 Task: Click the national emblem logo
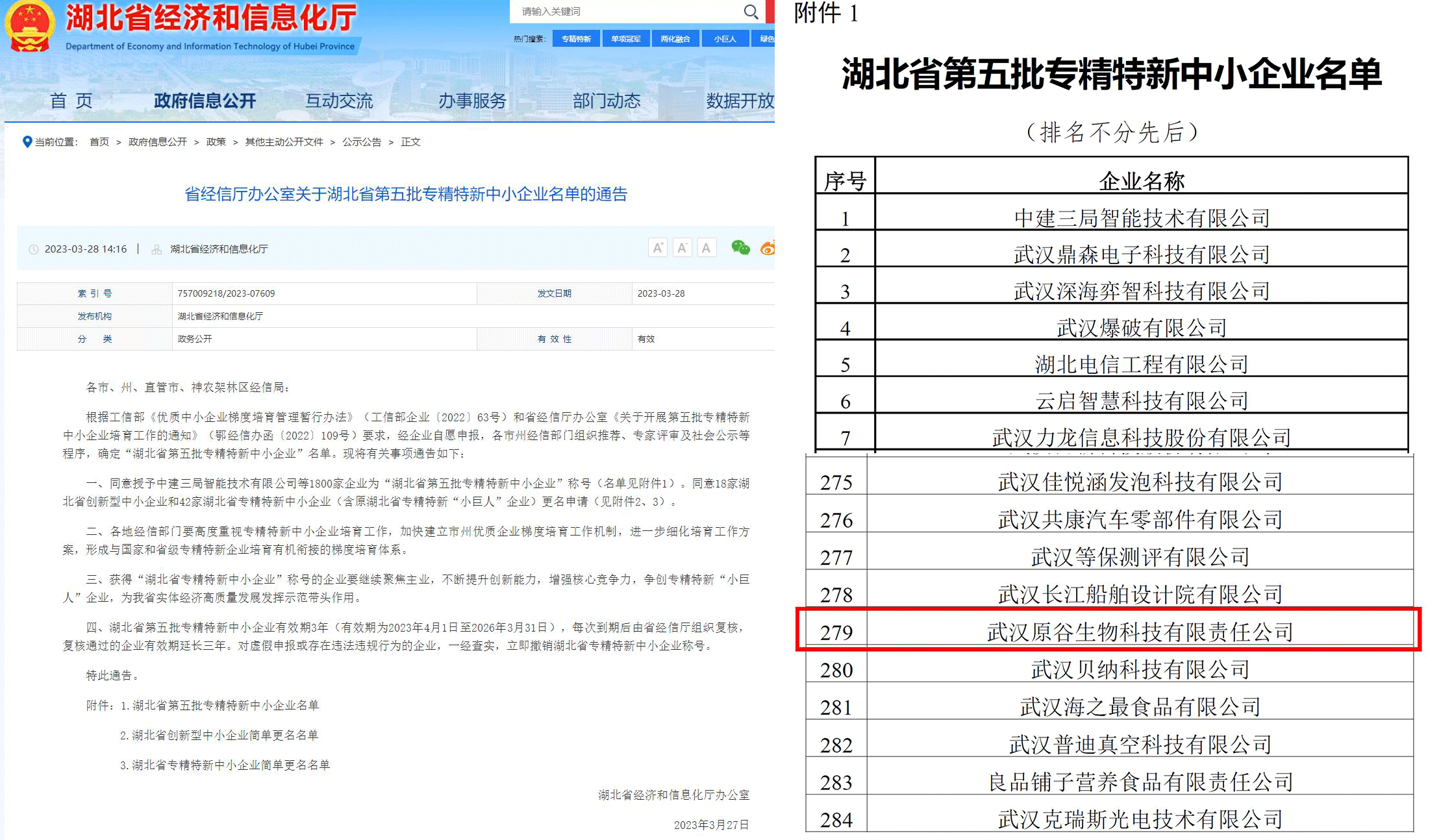click(29, 27)
